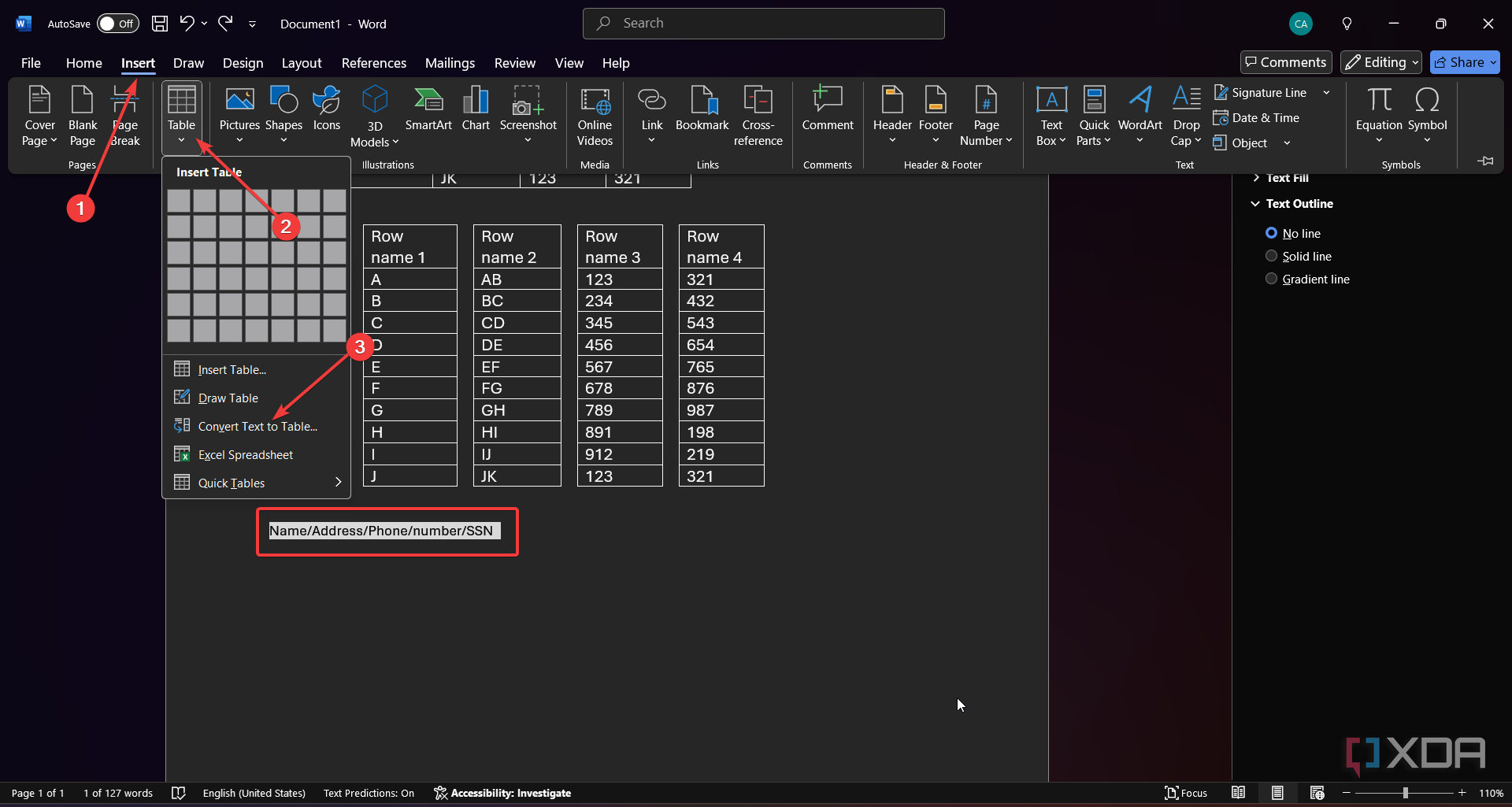
Task: Insert a Chart
Action: (x=476, y=110)
